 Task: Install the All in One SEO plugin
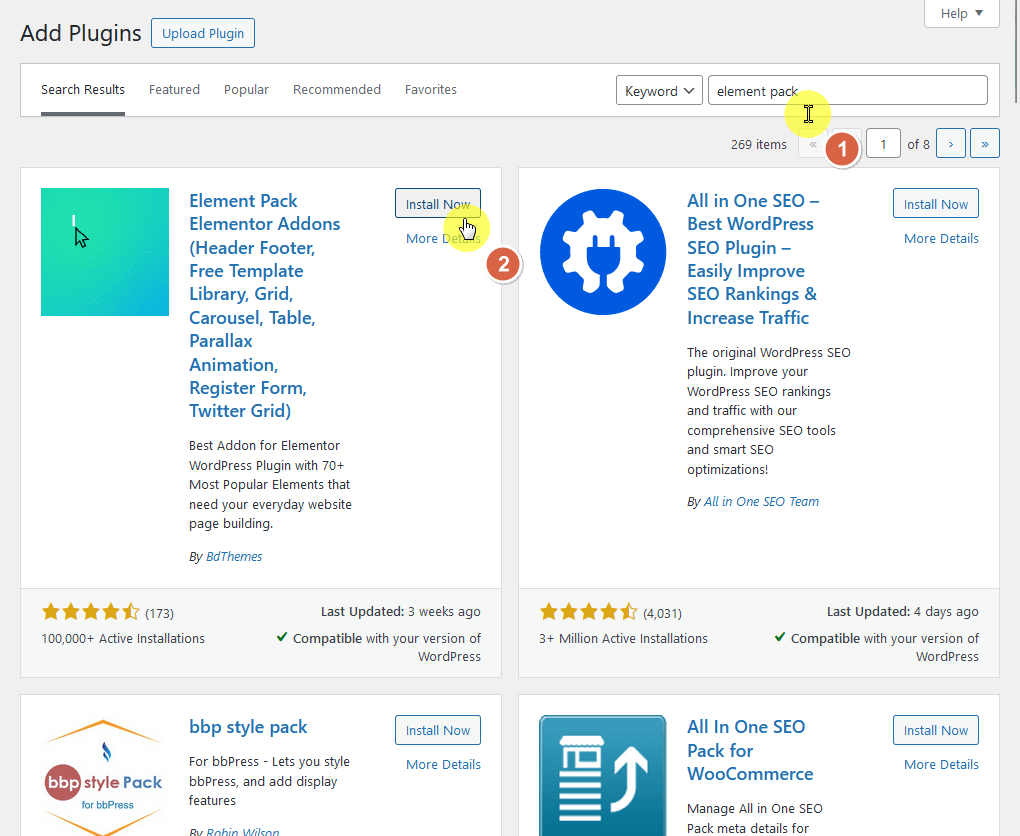[935, 204]
